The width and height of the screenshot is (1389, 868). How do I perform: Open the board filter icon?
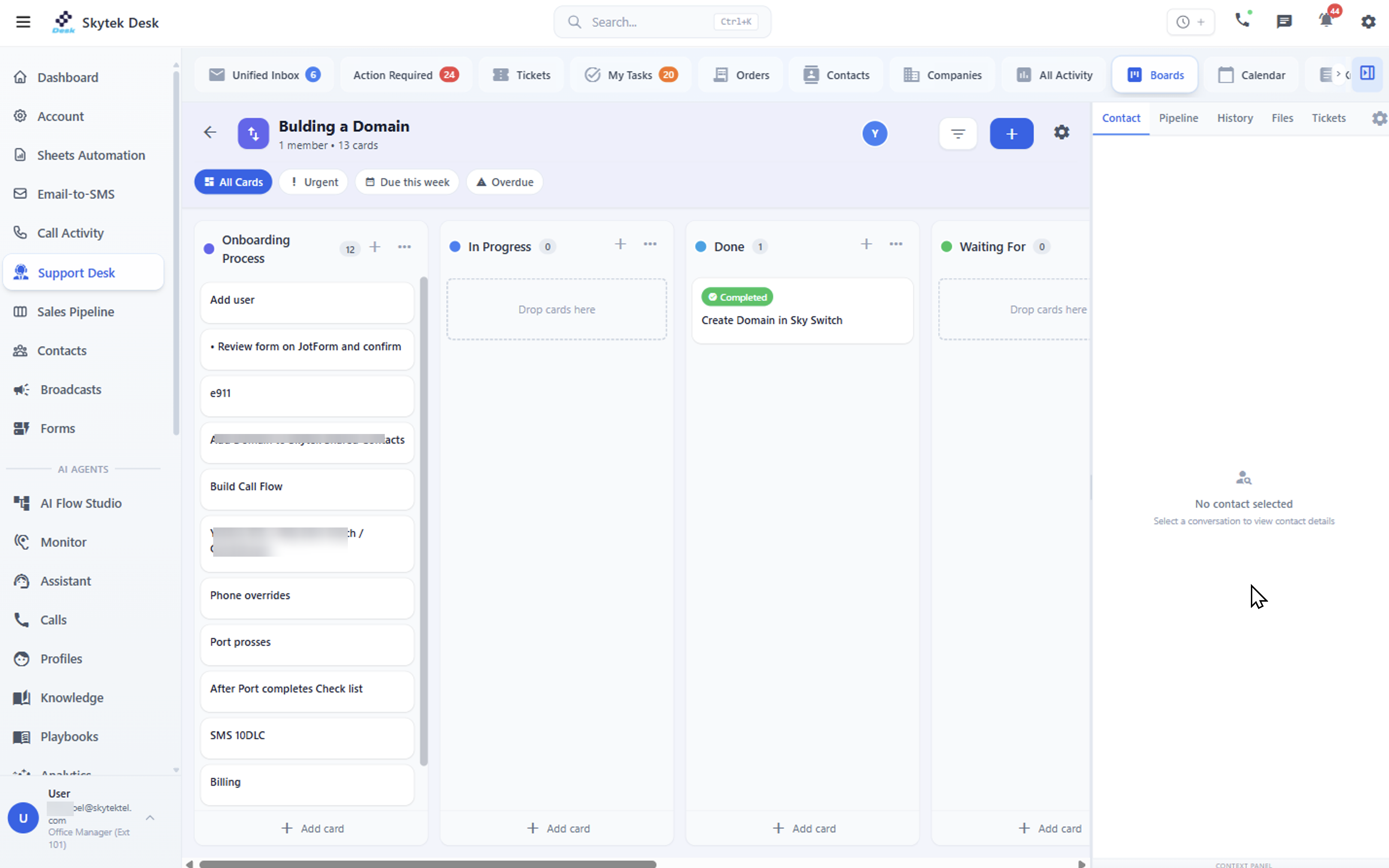coord(957,133)
